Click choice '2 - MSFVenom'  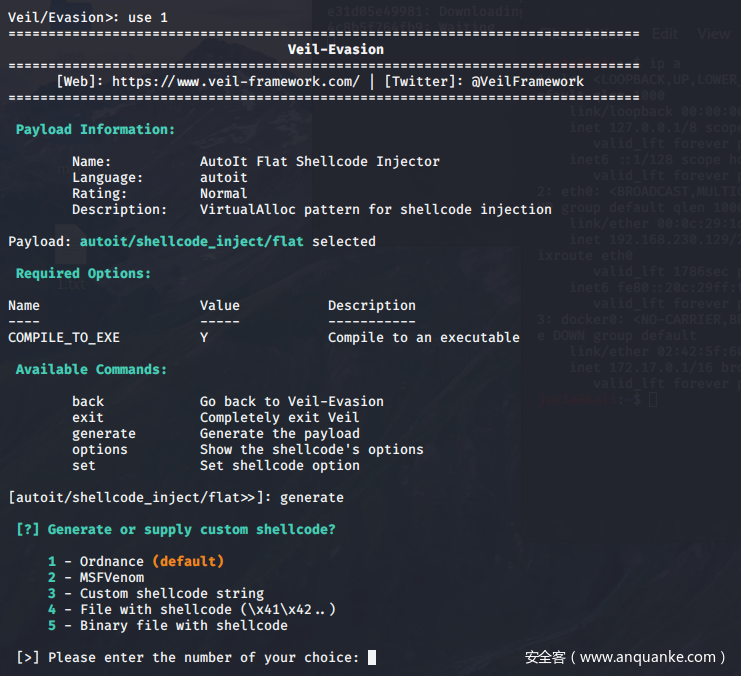[x=96, y=578]
